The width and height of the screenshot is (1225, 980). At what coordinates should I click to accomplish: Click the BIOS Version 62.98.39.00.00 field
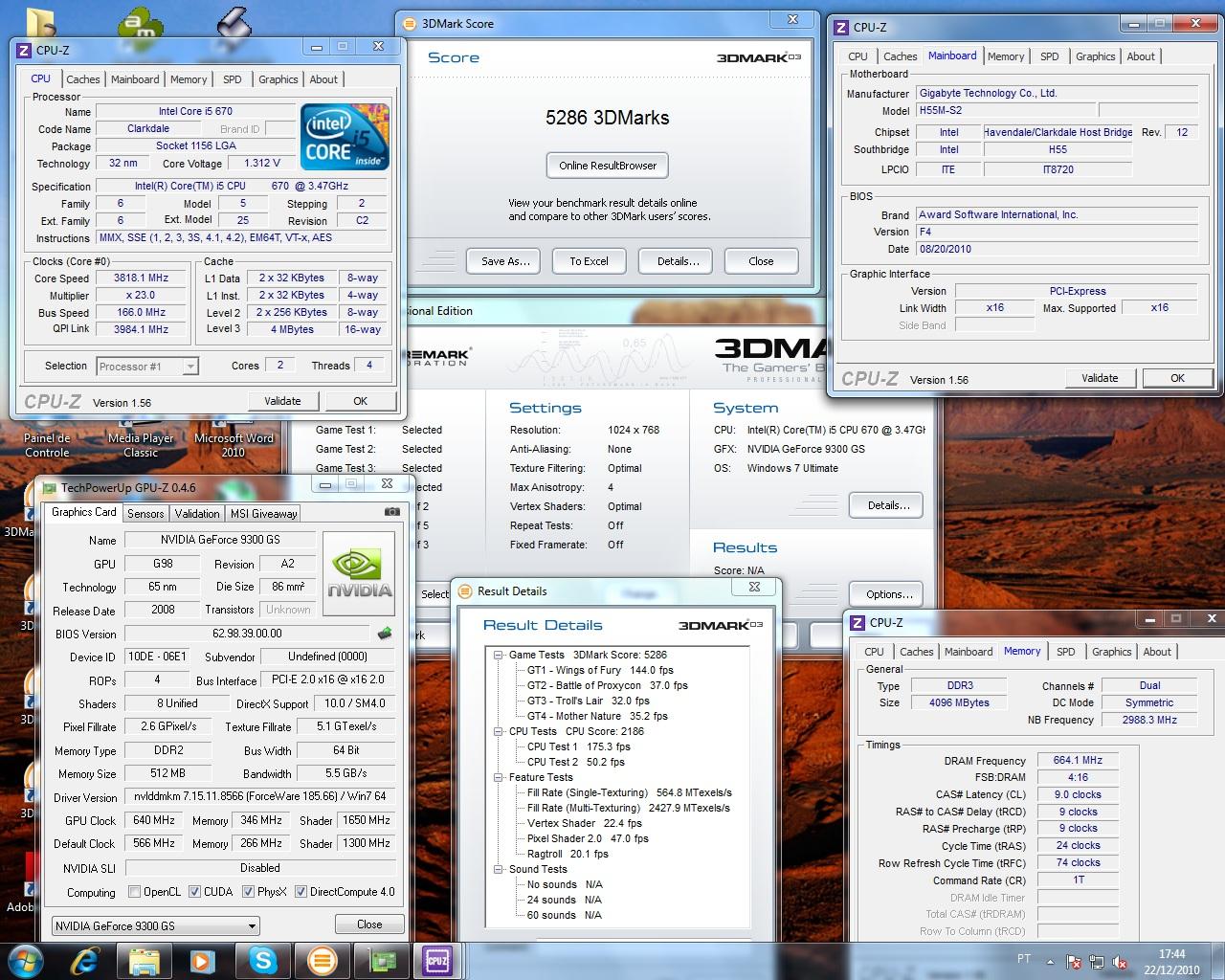(247, 634)
